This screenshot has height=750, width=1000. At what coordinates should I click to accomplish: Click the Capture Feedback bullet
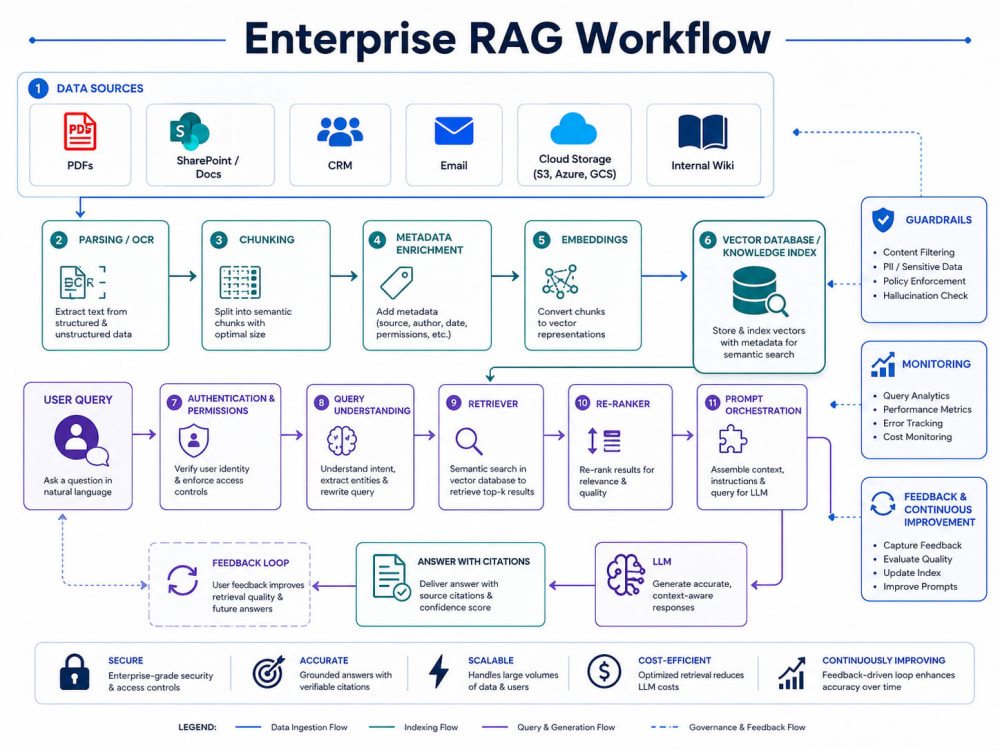922,545
